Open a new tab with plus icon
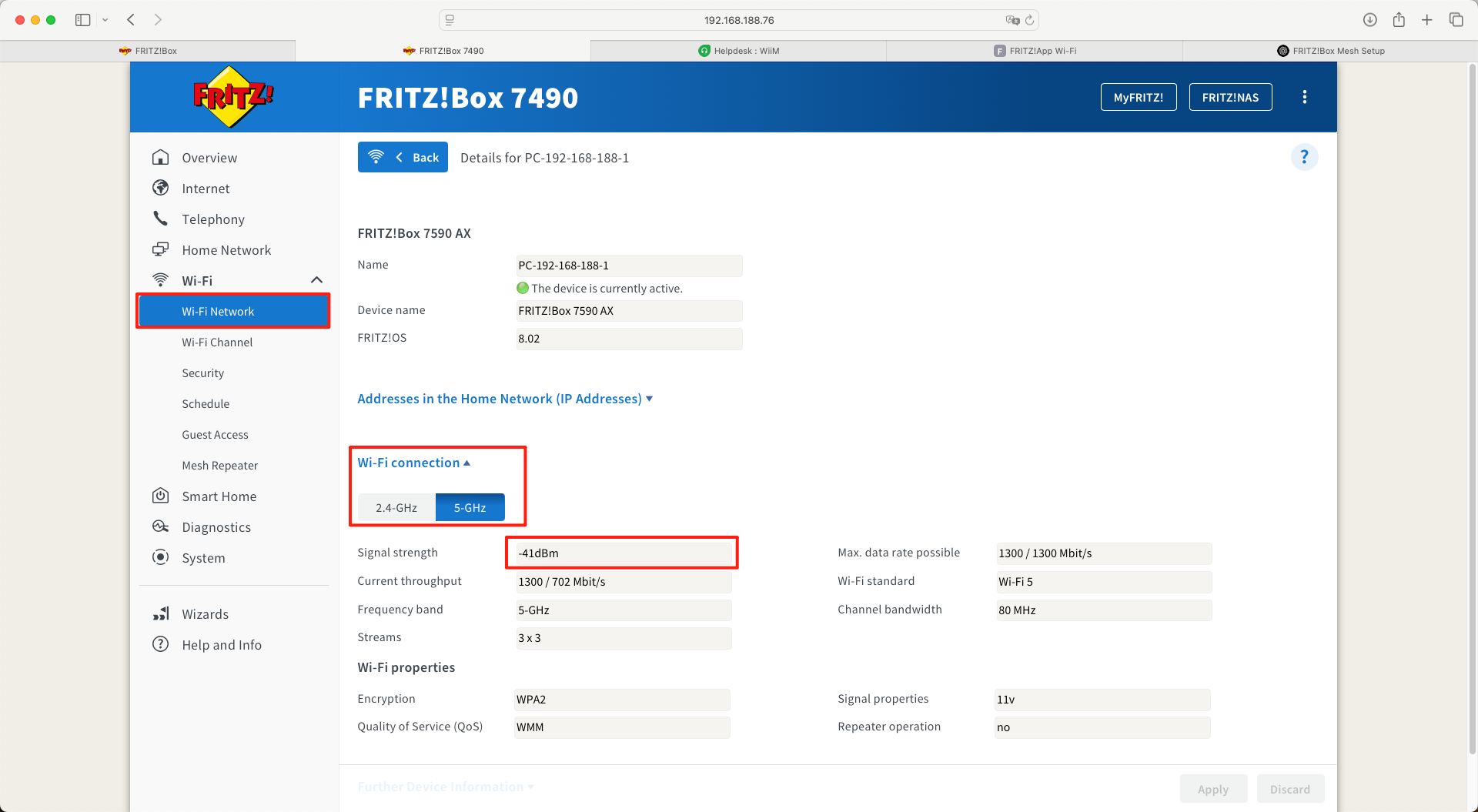The width and height of the screenshot is (1478, 812). (1427, 20)
